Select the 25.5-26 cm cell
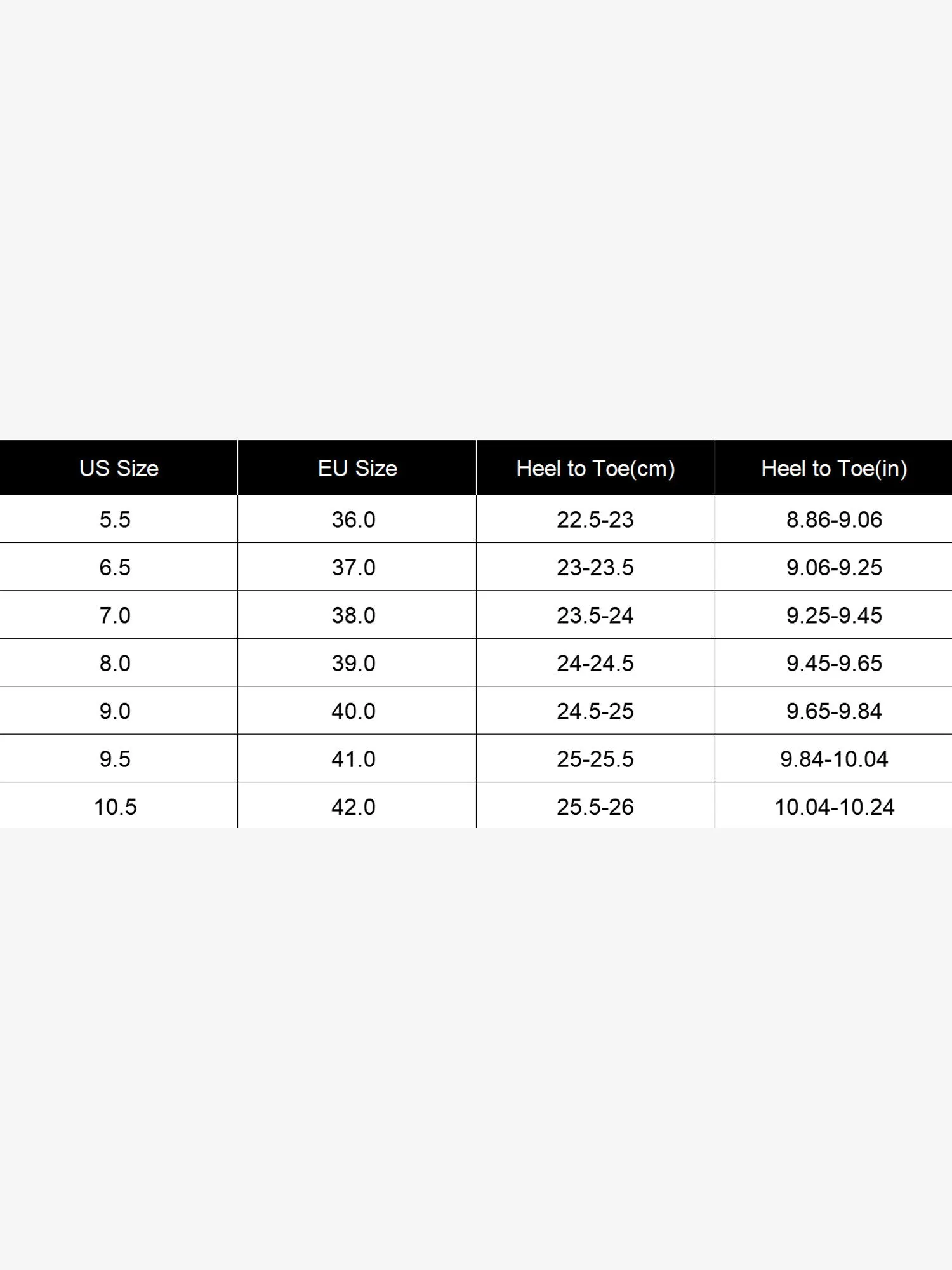This screenshot has width=952, height=1270. (595, 806)
